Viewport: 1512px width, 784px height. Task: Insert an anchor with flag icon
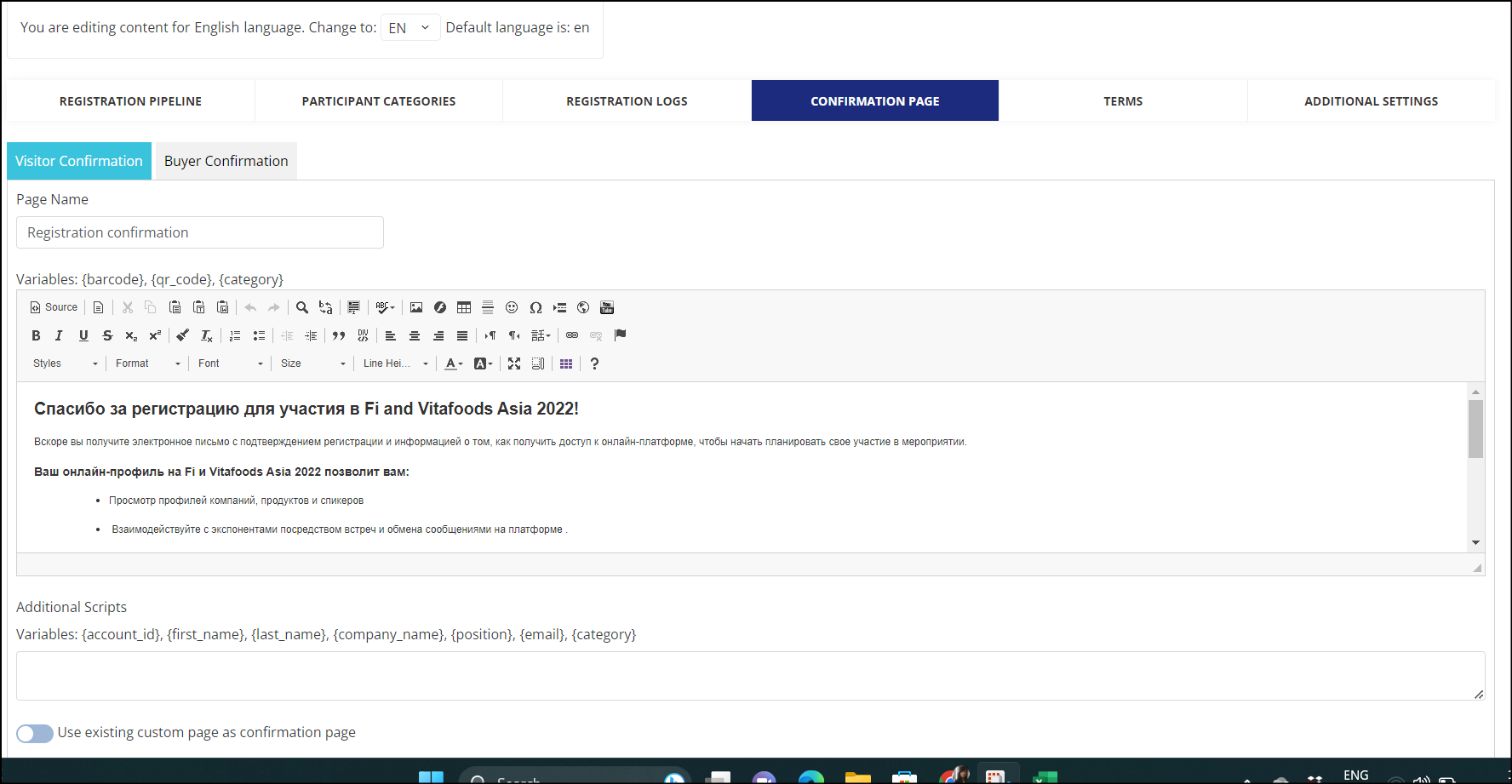[620, 335]
